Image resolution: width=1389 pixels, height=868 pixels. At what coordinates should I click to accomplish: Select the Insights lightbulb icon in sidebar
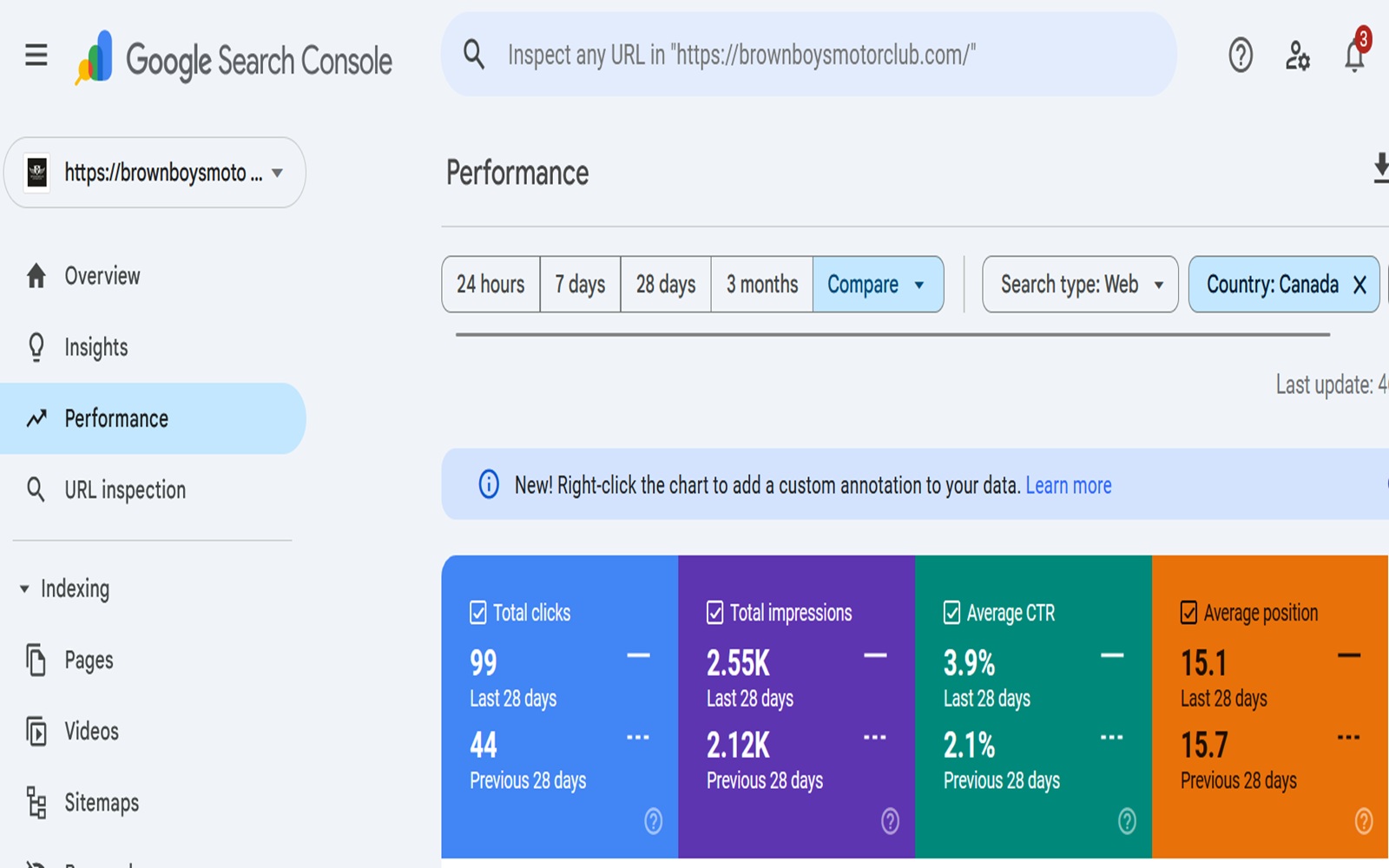[36, 346]
